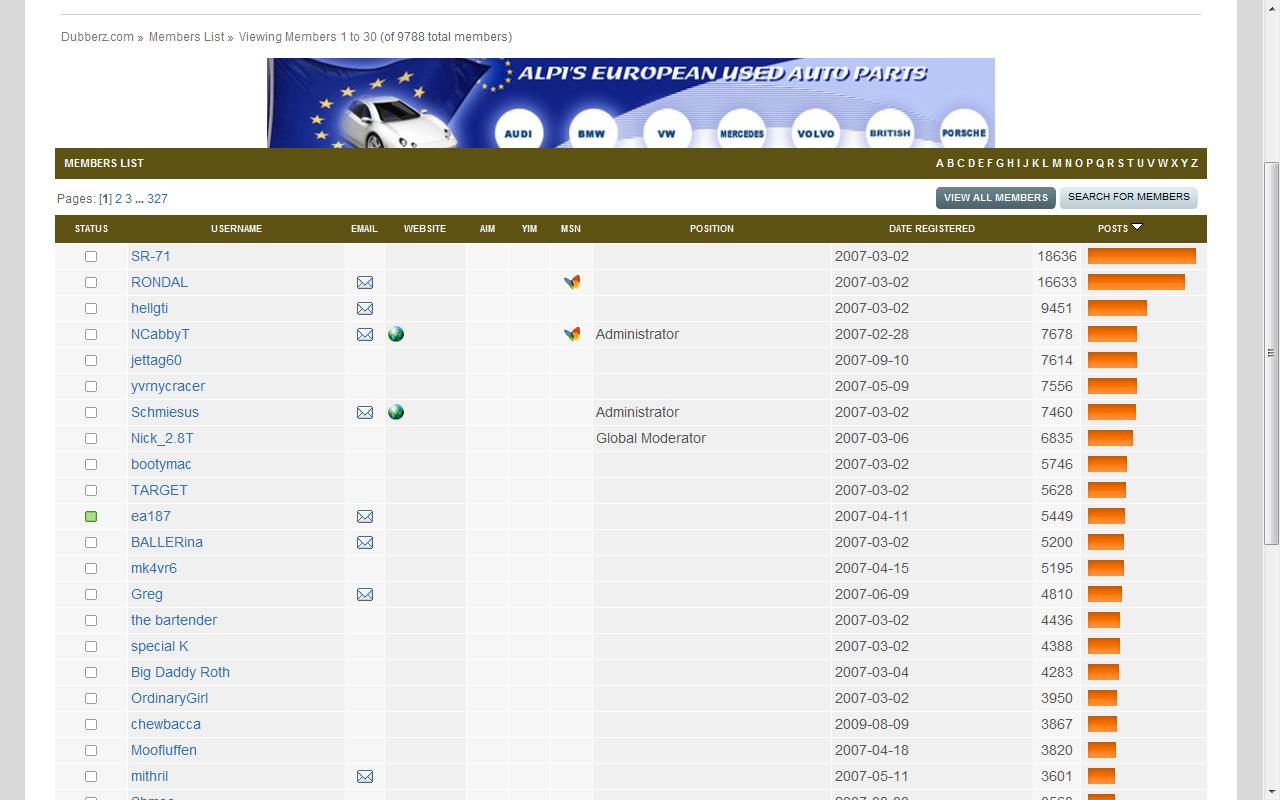
Task: Filter members by letter A
Action: pos(939,163)
